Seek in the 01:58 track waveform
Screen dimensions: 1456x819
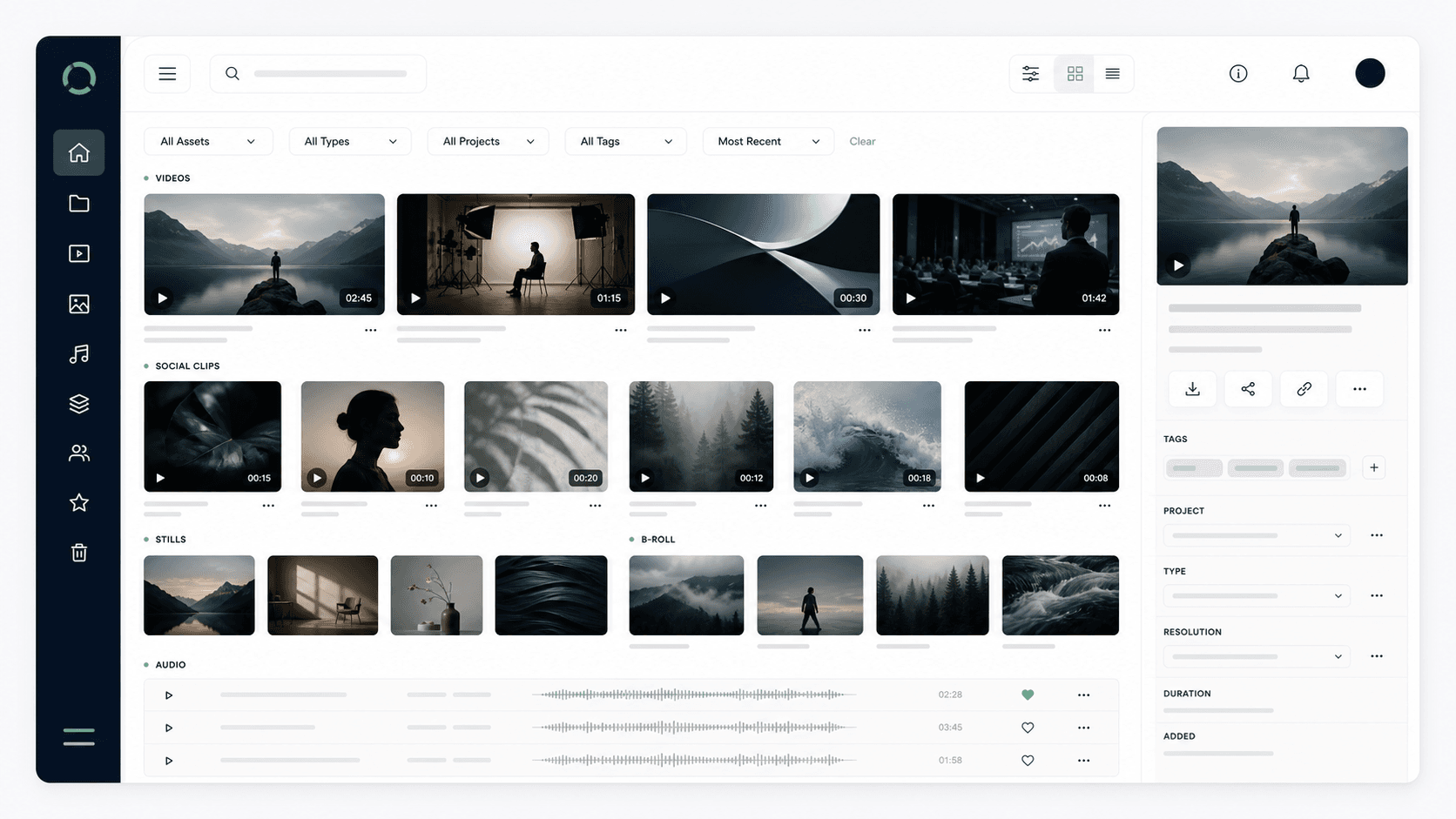(x=694, y=760)
